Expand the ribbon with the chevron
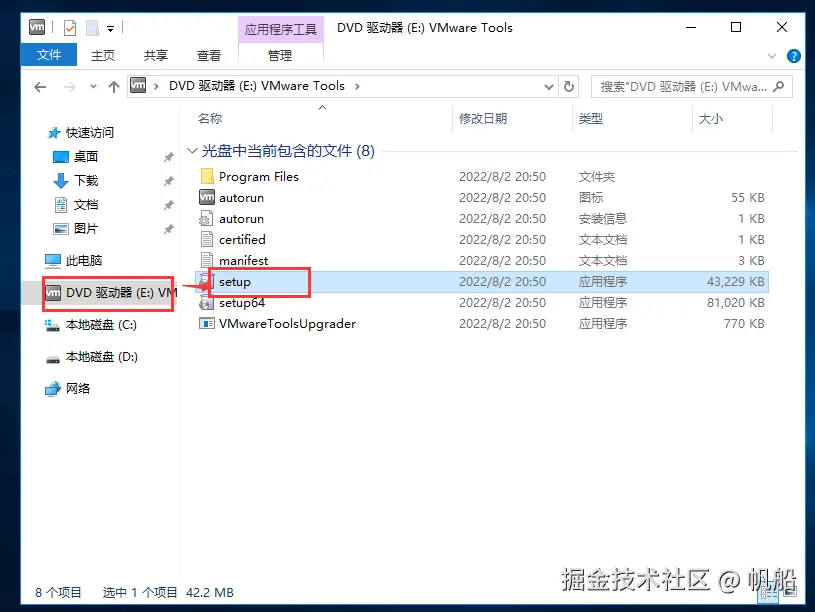Image resolution: width=815 pixels, height=612 pixels. [x=772, y=56]
